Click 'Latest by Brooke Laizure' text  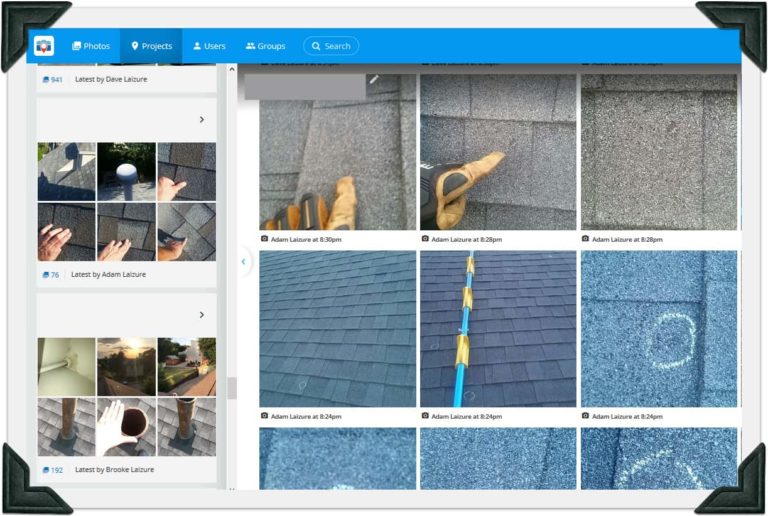[114, 469]
